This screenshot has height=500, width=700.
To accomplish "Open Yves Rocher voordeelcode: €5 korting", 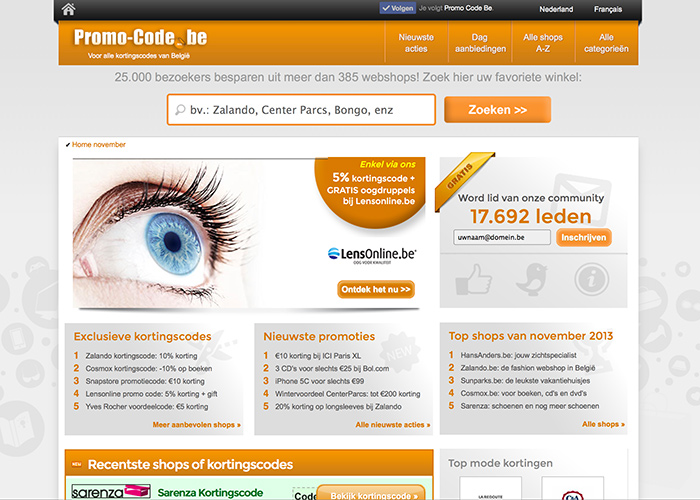I will pyautogui.click(x=147, y=406).
